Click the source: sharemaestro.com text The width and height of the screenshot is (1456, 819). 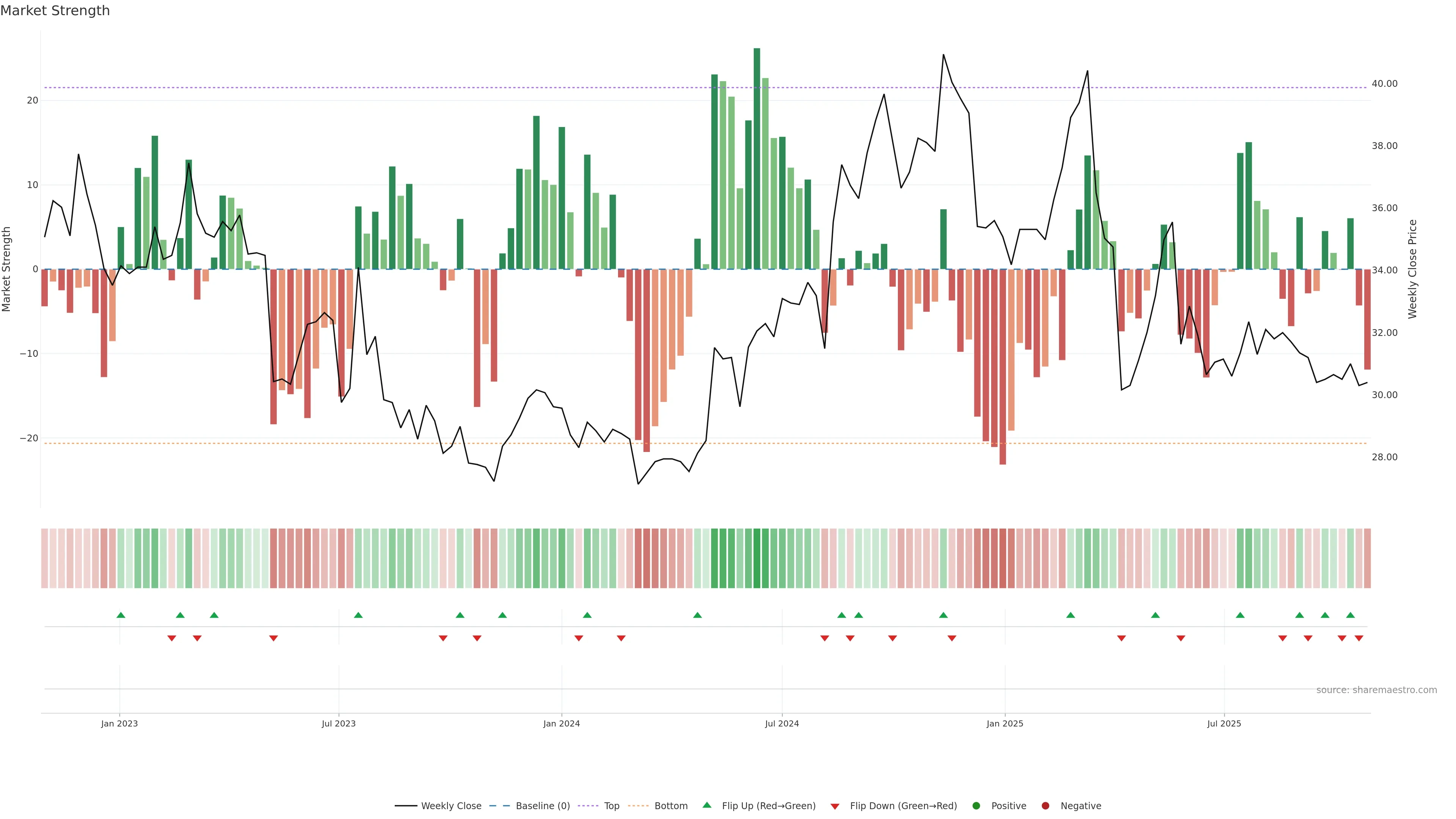coord(1376,690)
